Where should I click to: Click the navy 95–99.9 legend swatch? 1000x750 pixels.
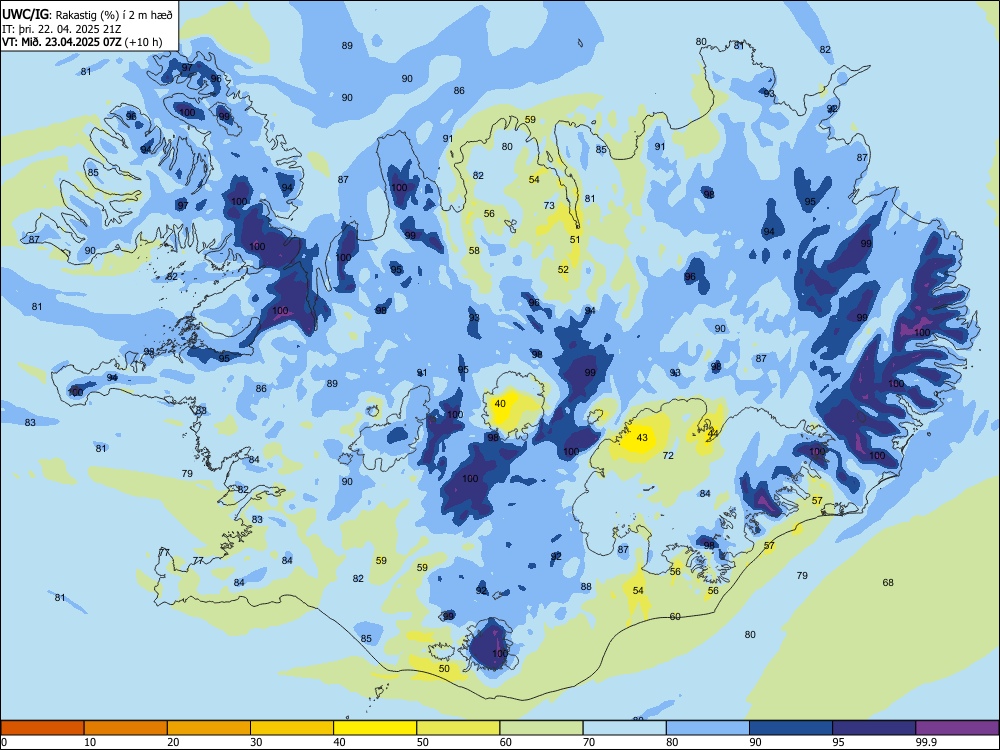click(874, 728)
